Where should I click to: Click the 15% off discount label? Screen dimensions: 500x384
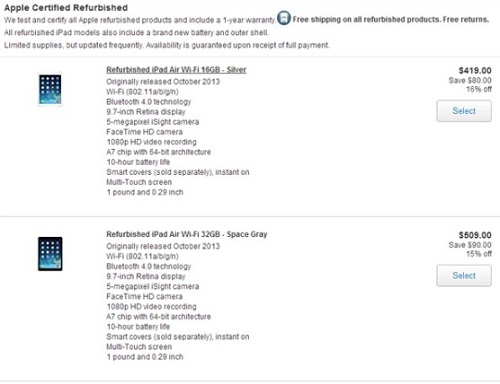479,254
